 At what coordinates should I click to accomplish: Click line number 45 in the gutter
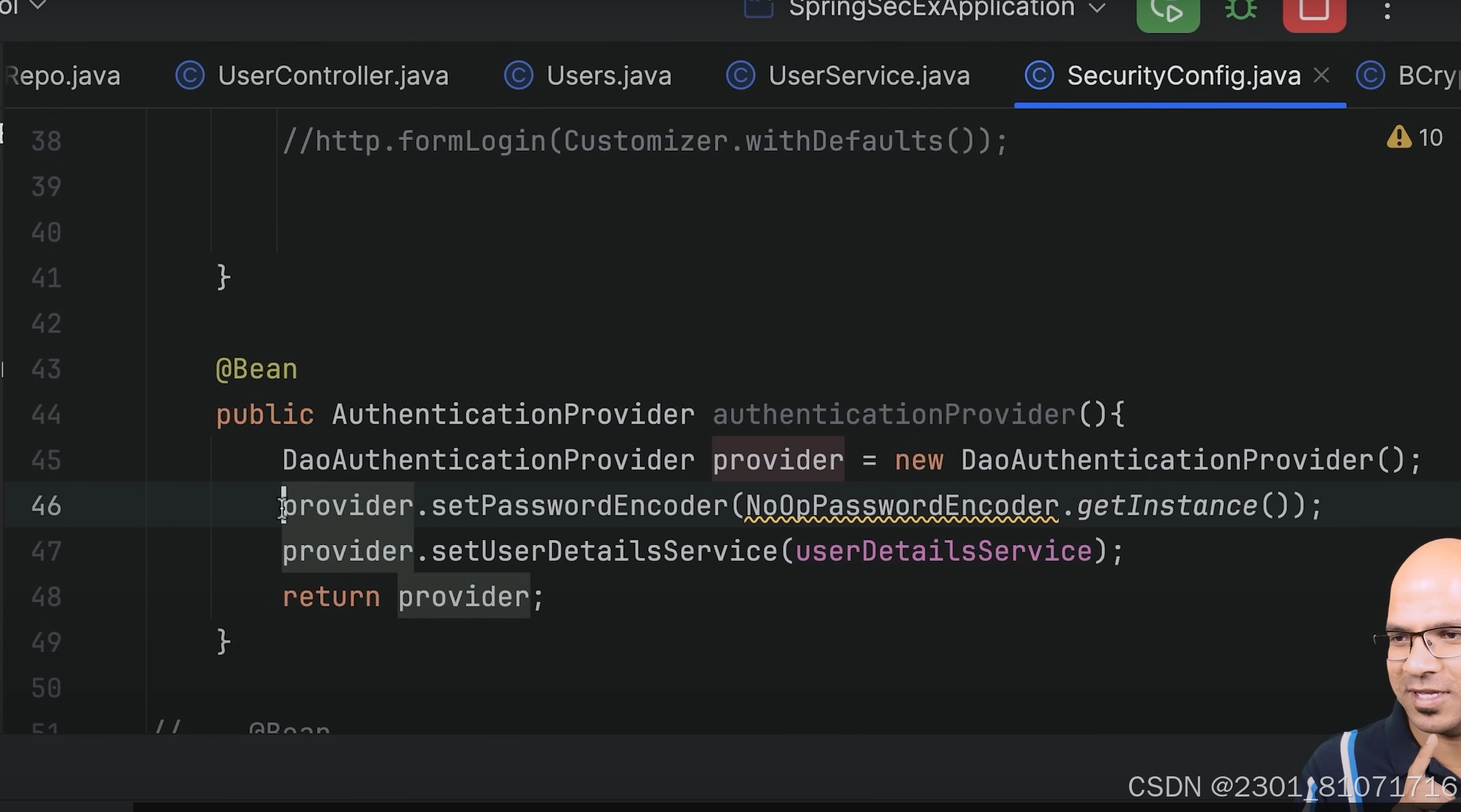43,460
